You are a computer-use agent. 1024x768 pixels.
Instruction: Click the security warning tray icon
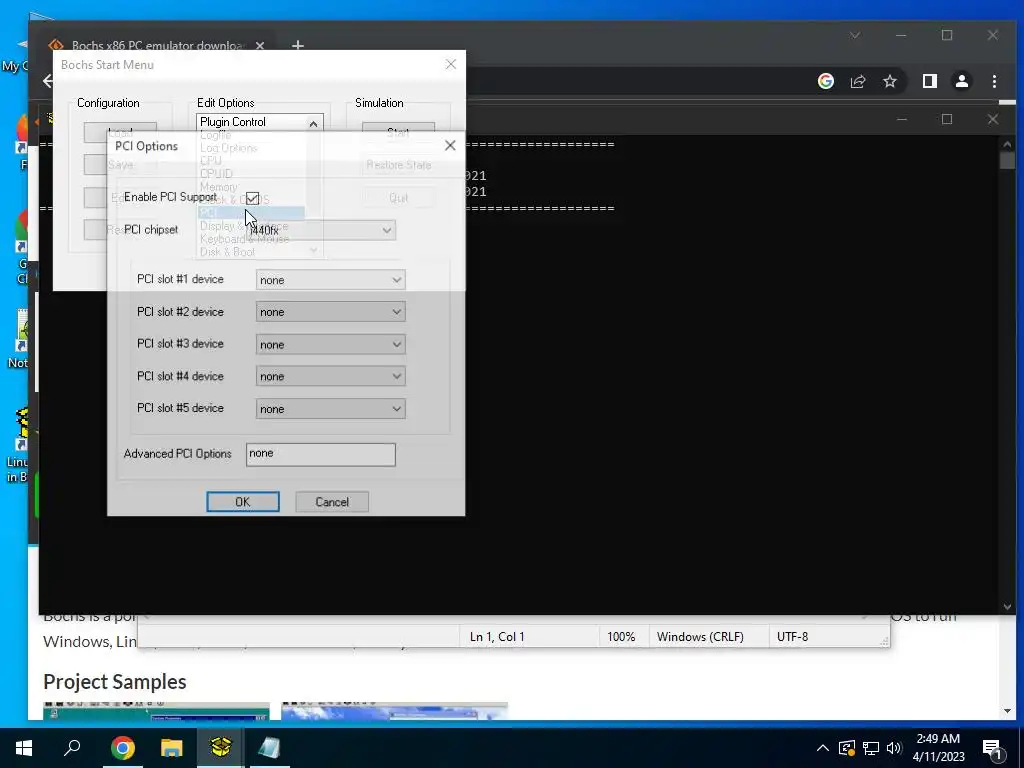tap(847, 748)
